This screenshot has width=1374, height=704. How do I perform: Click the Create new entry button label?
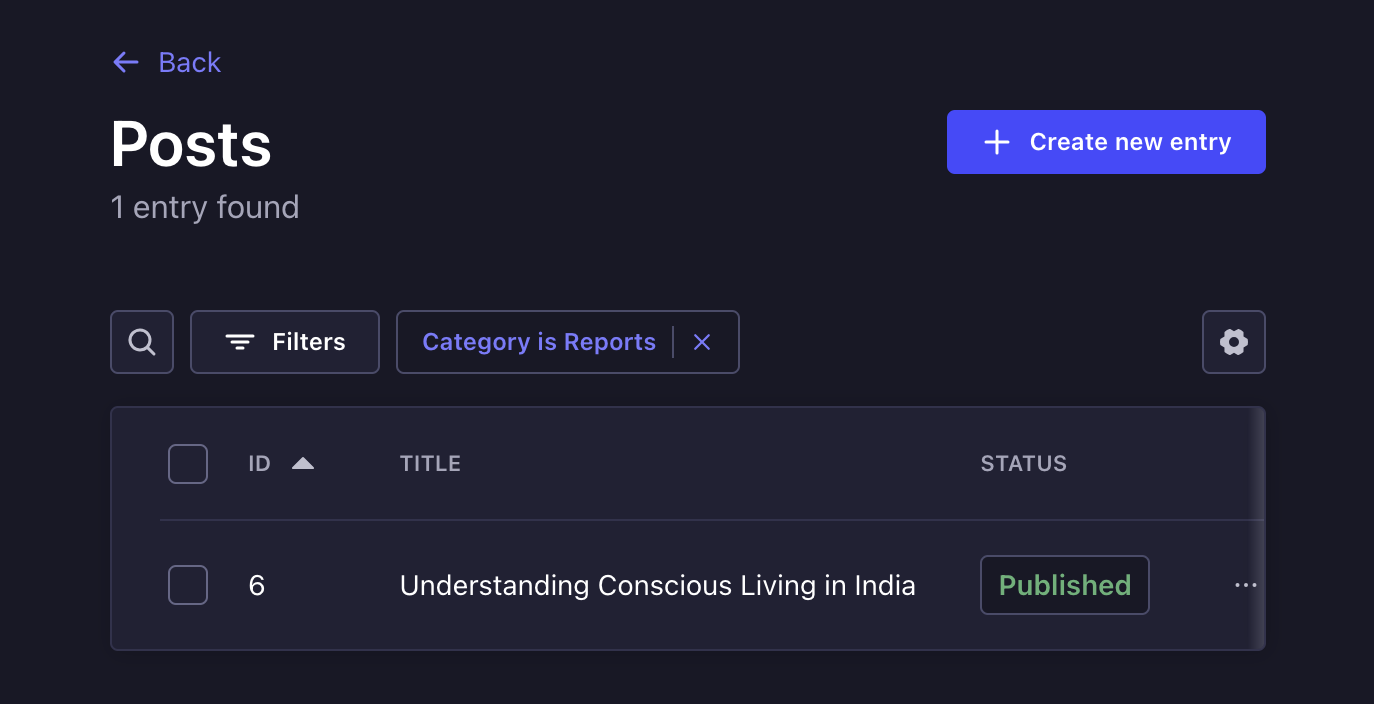point(1130,142)
